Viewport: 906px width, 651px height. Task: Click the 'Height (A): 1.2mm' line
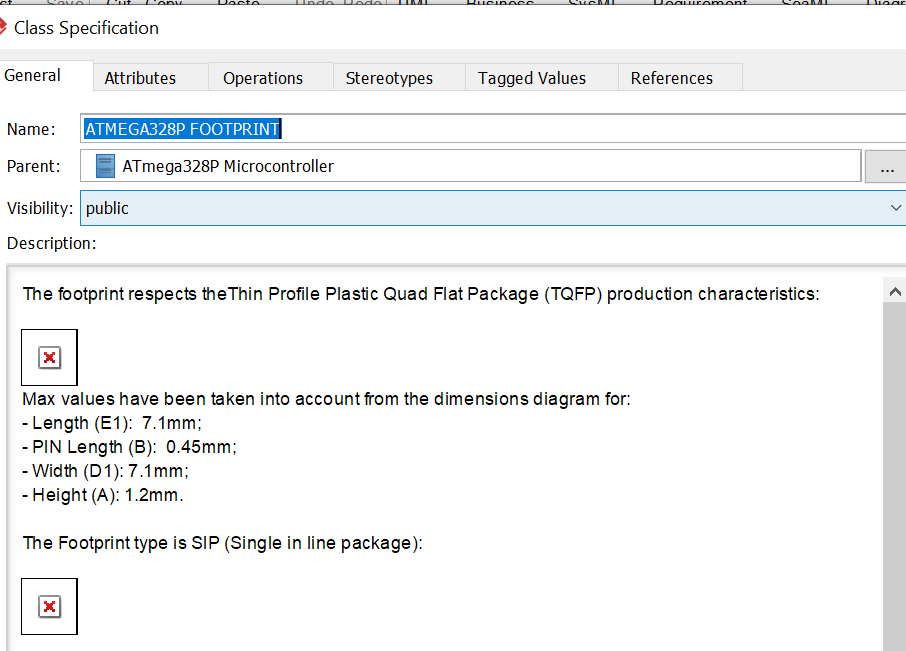(103, 495)
